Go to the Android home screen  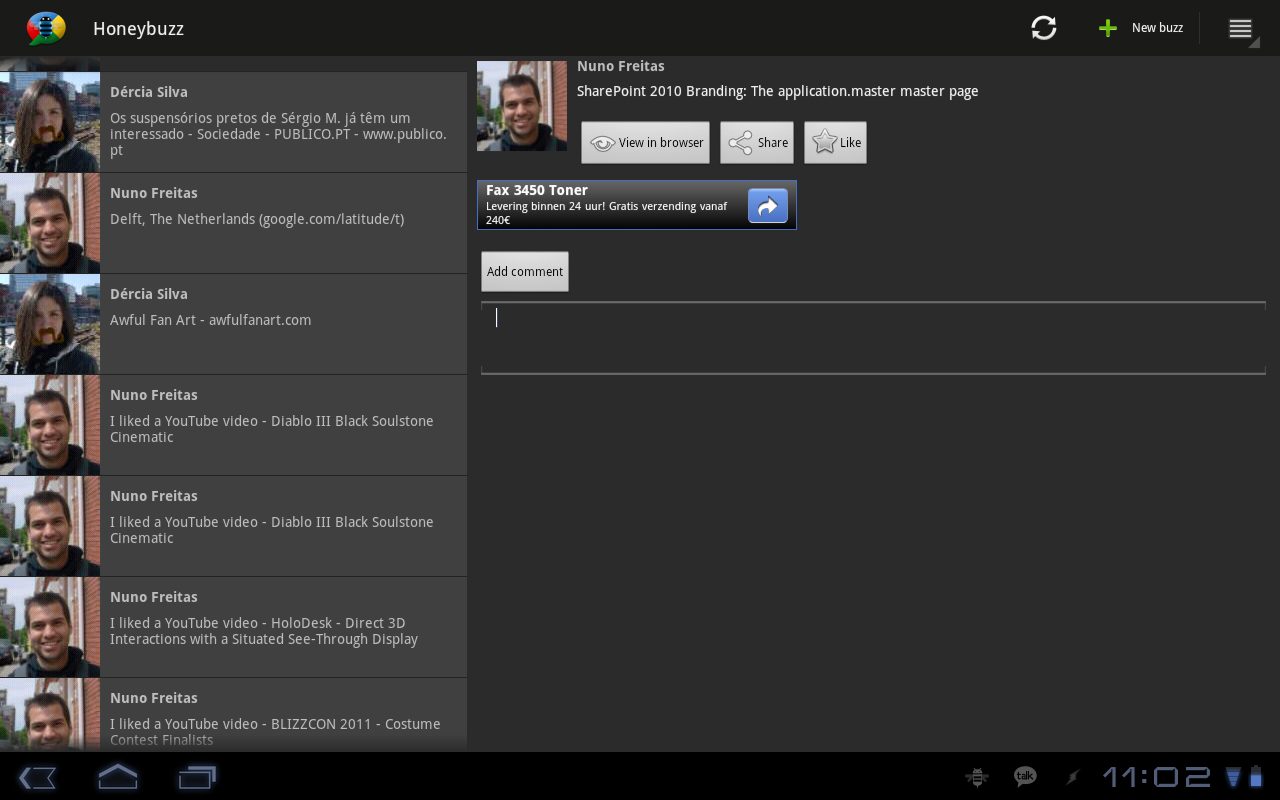point(117,777)
